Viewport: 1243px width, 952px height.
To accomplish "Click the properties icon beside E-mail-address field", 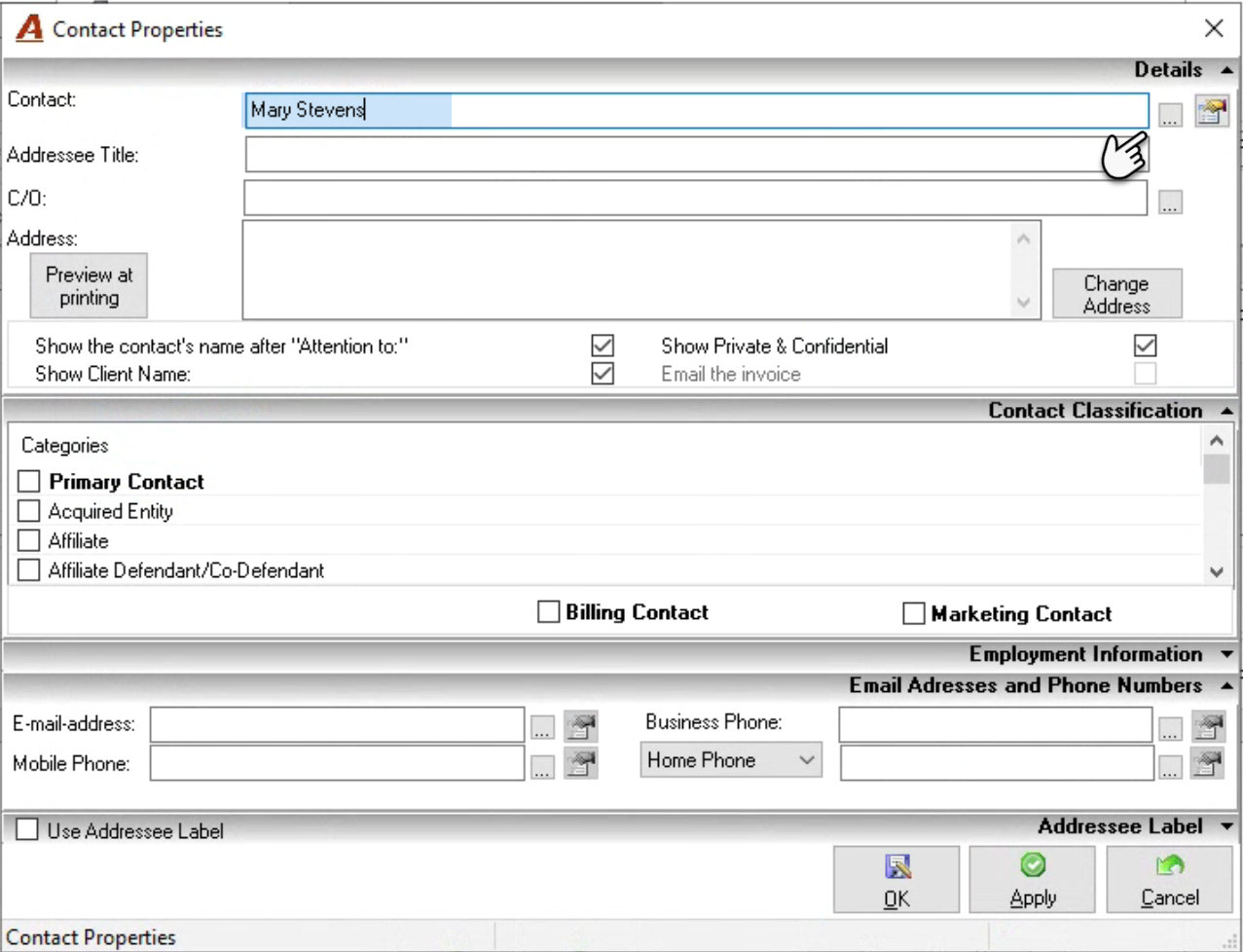I will (x=581, y=725).
